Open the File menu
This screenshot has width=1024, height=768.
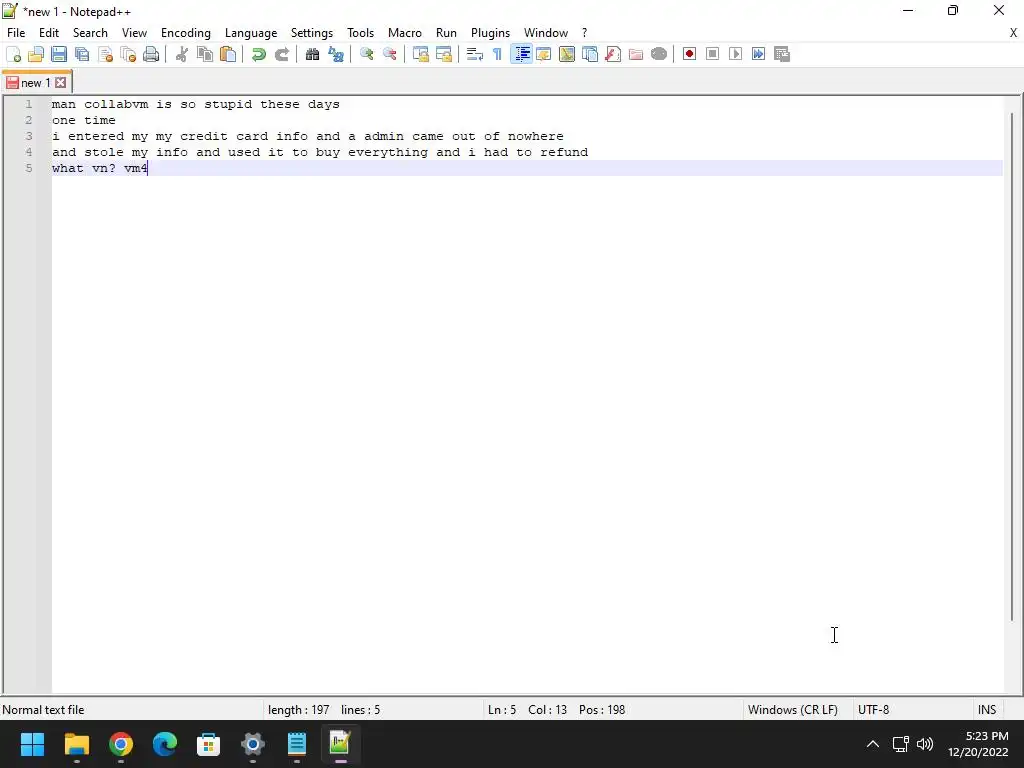(16, 33)
